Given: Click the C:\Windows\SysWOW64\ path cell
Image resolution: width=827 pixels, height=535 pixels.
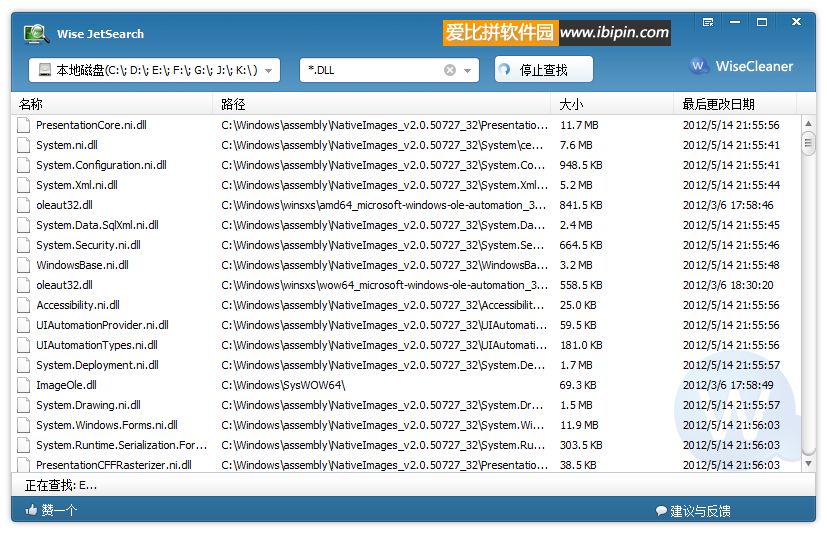Looking at the screenshot, I should 283,385.
